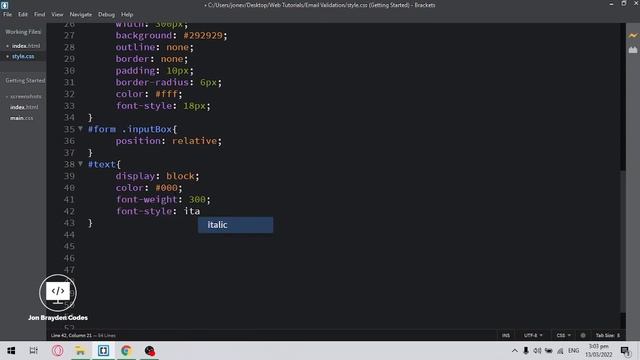Screen dimensions: 640x360
Task: Click on 'position: relative;' on line 36
Action: click(x=169, y=141)
